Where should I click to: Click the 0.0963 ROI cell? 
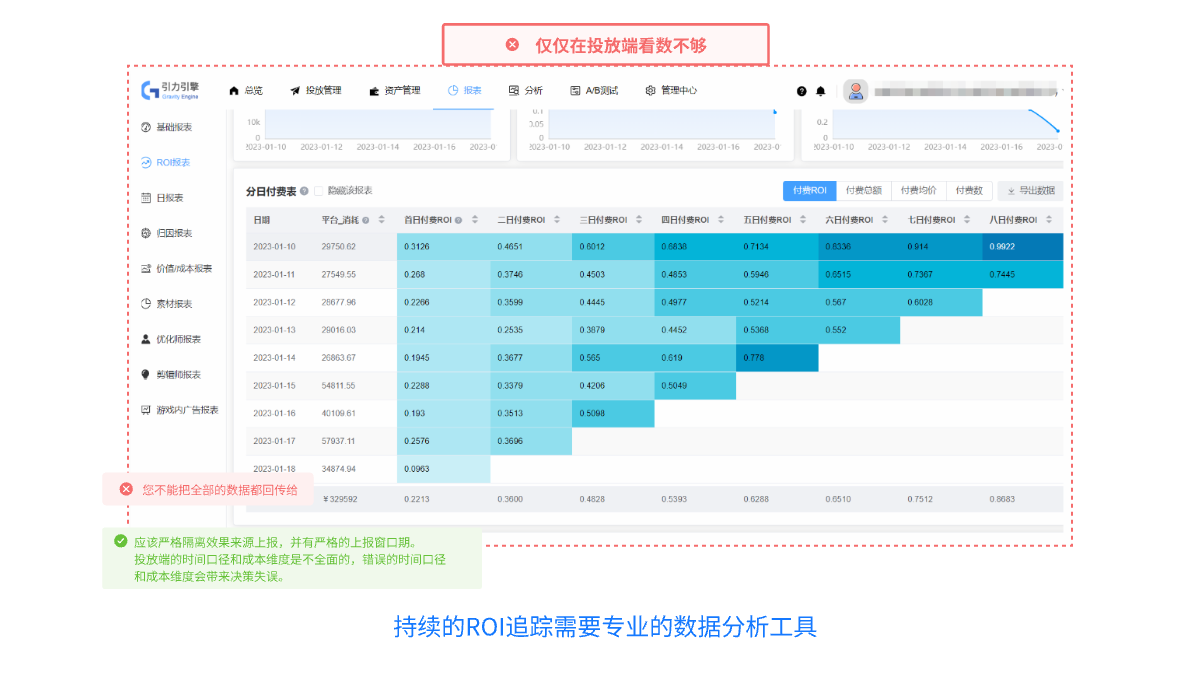pyautogui.click(x=444, y=468)
